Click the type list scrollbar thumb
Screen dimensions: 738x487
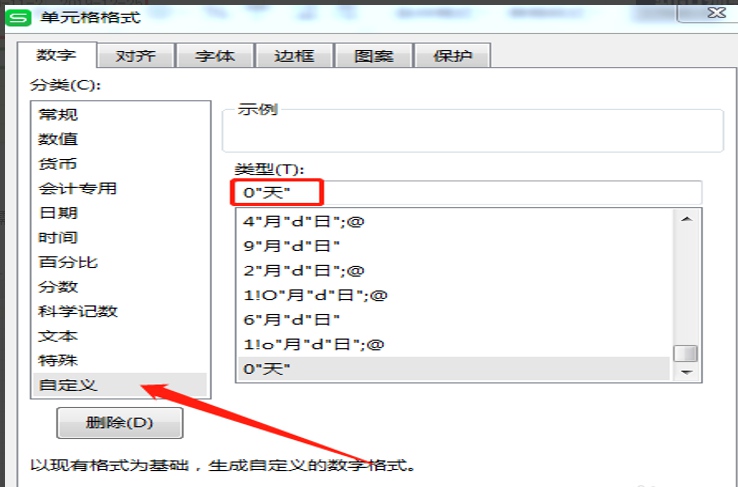tap(686, 353)
